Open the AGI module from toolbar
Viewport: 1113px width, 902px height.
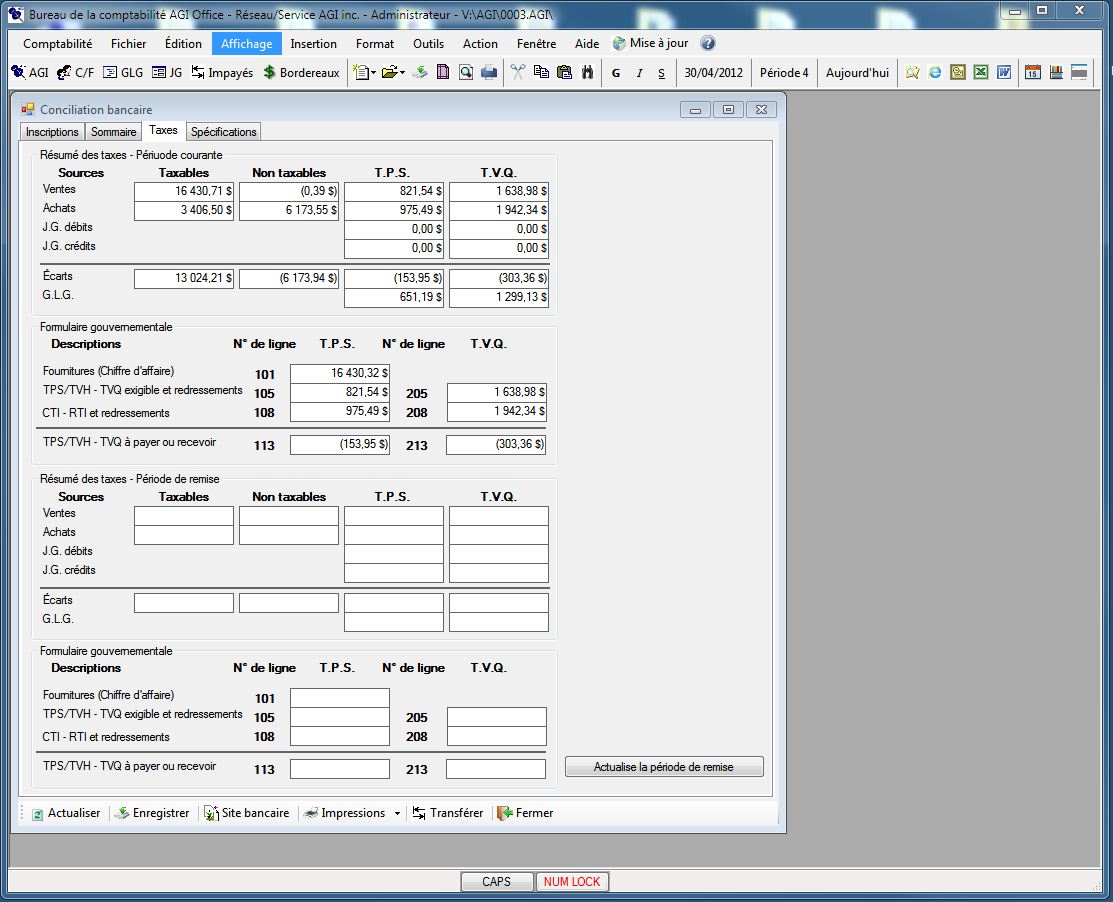30,72
